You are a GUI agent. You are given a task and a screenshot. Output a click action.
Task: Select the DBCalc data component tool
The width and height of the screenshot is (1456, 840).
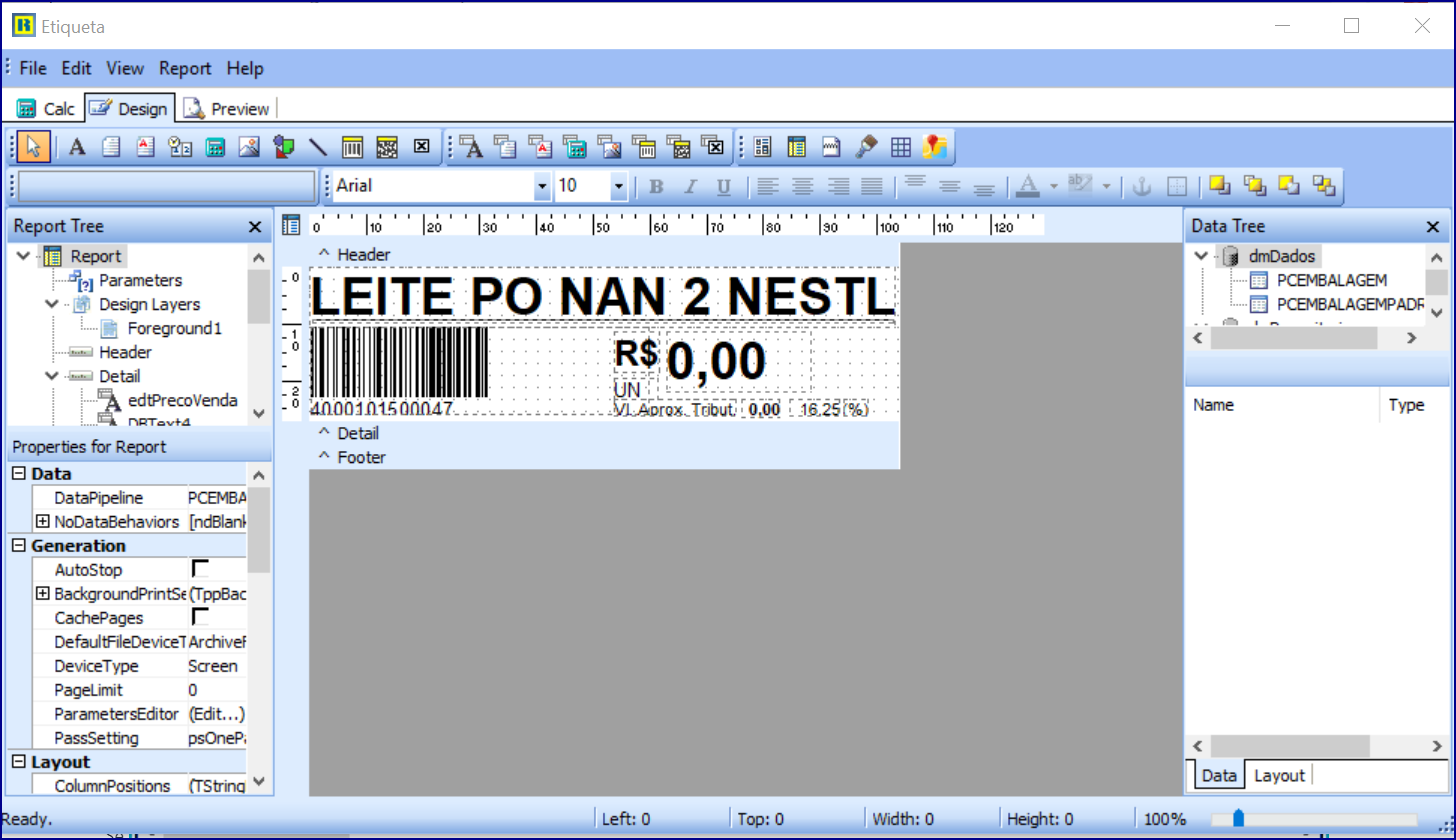pyautogui.click(x=574, y=147)
